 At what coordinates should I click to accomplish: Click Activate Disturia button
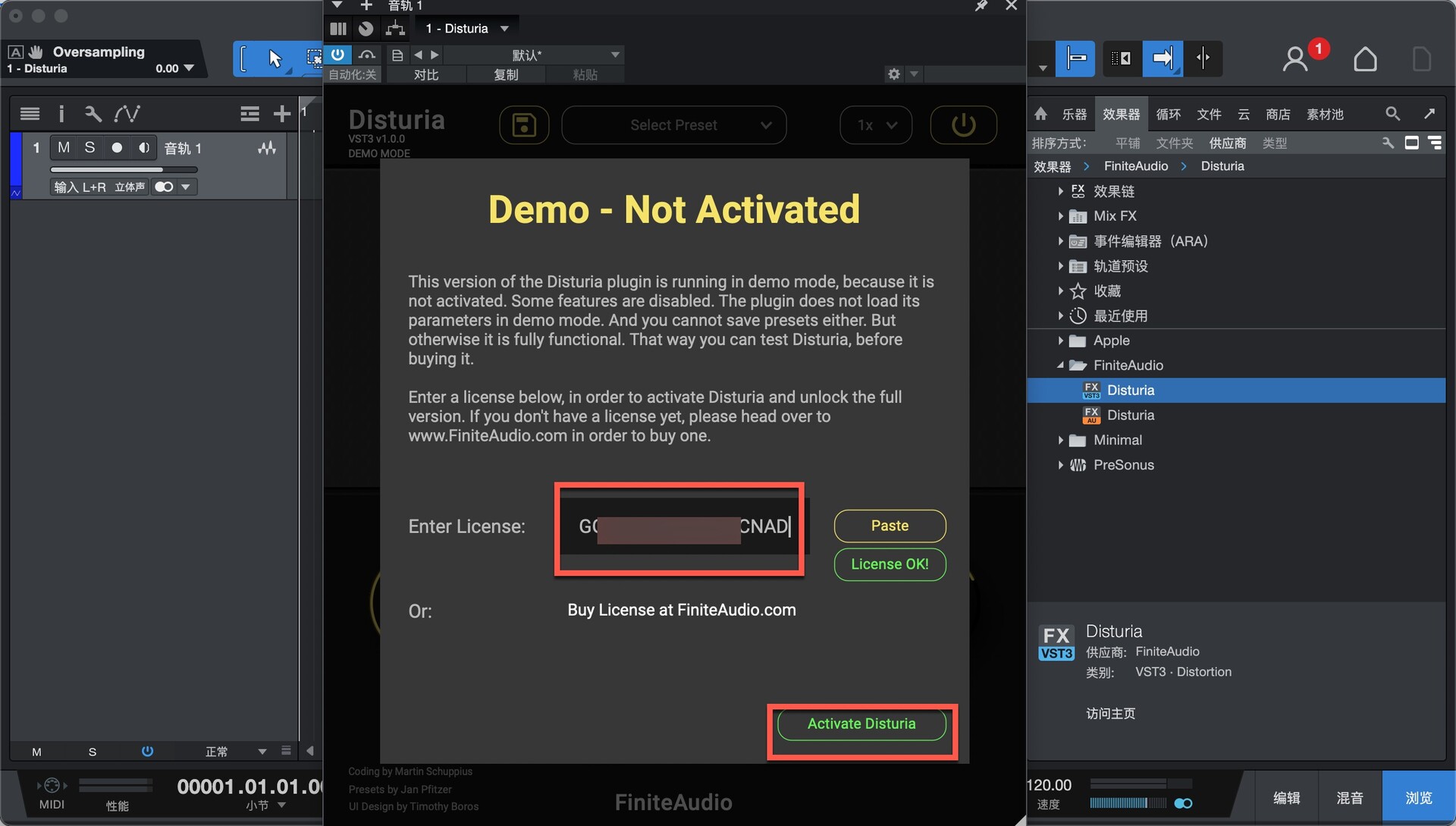click(x=861, y=724)
